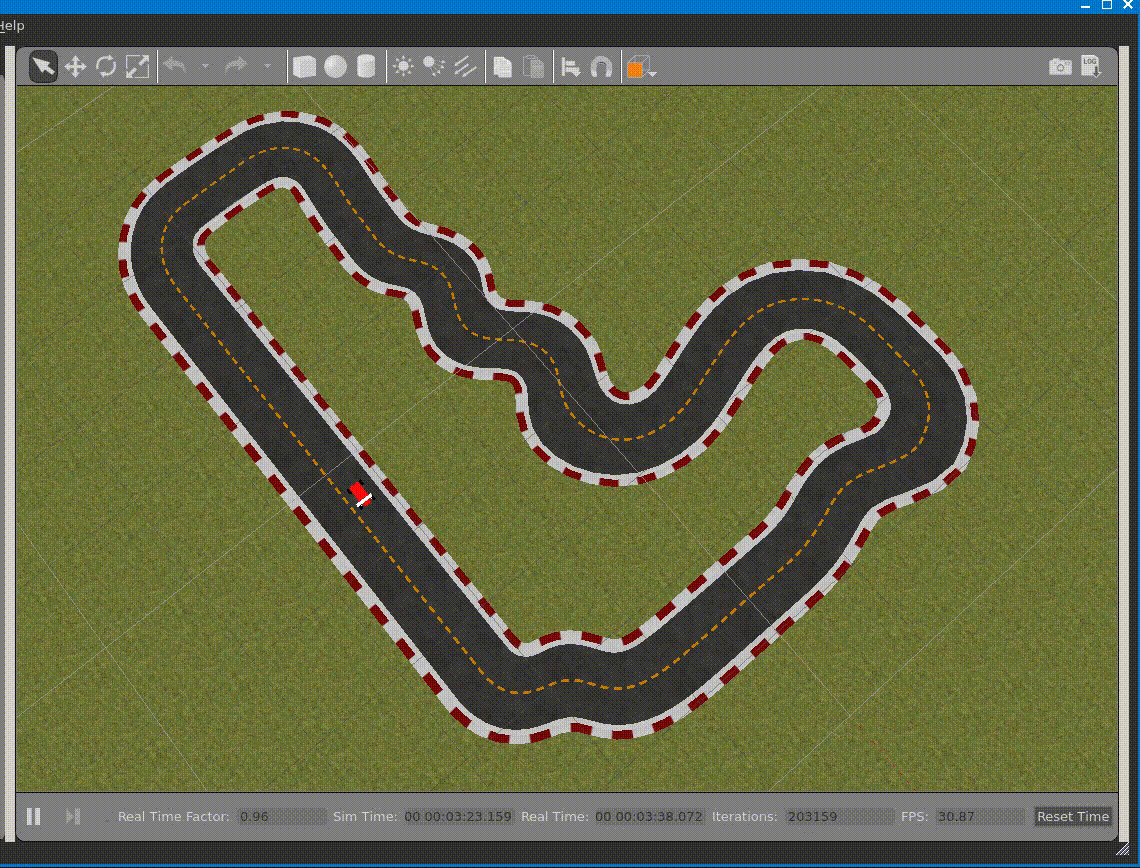Image resolution: width=1140 pixels, height=868 pixels.
Task: Click the redo arrow
Action: (236, 66)
